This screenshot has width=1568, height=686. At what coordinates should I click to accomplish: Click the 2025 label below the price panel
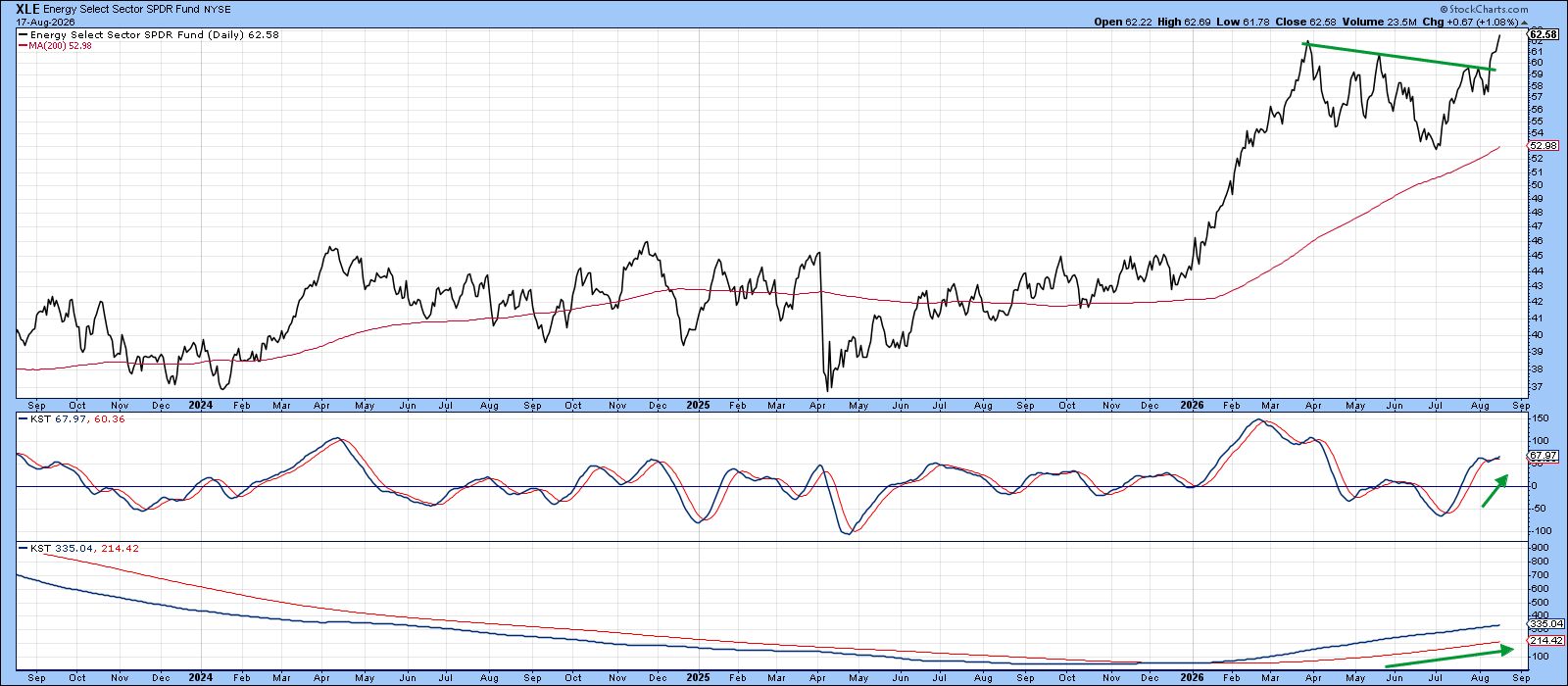(698, 405)
